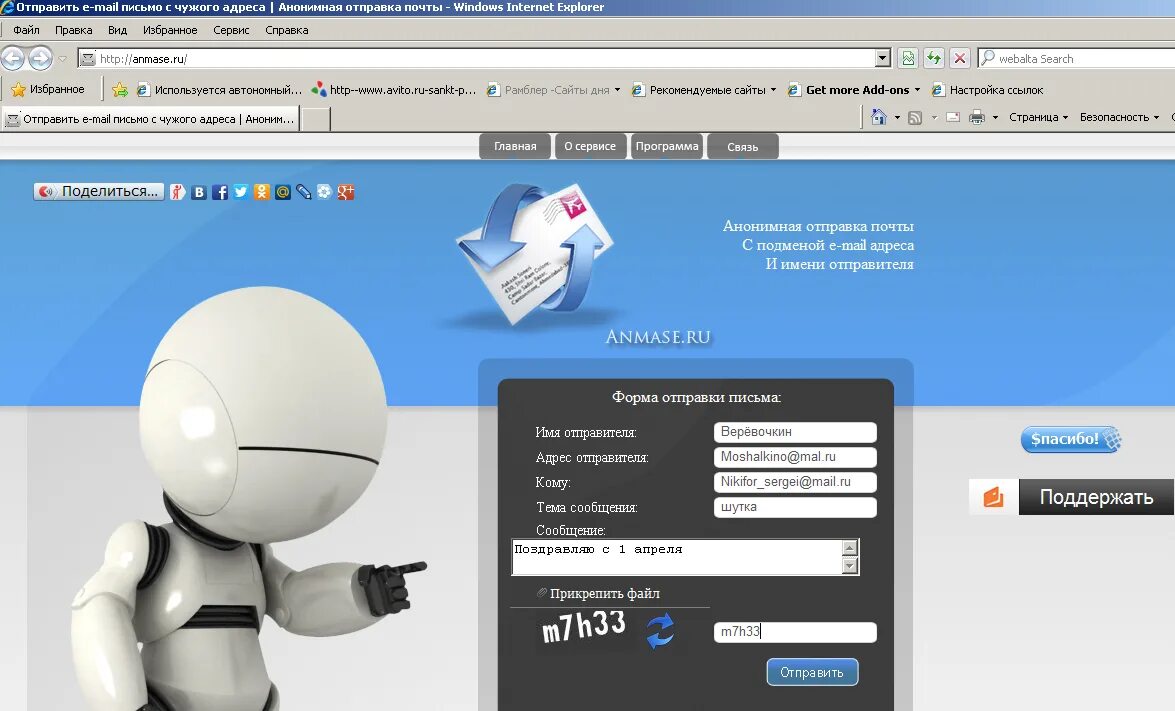
Task: Click inside the Сообщение text area
Action: [677, 557]
